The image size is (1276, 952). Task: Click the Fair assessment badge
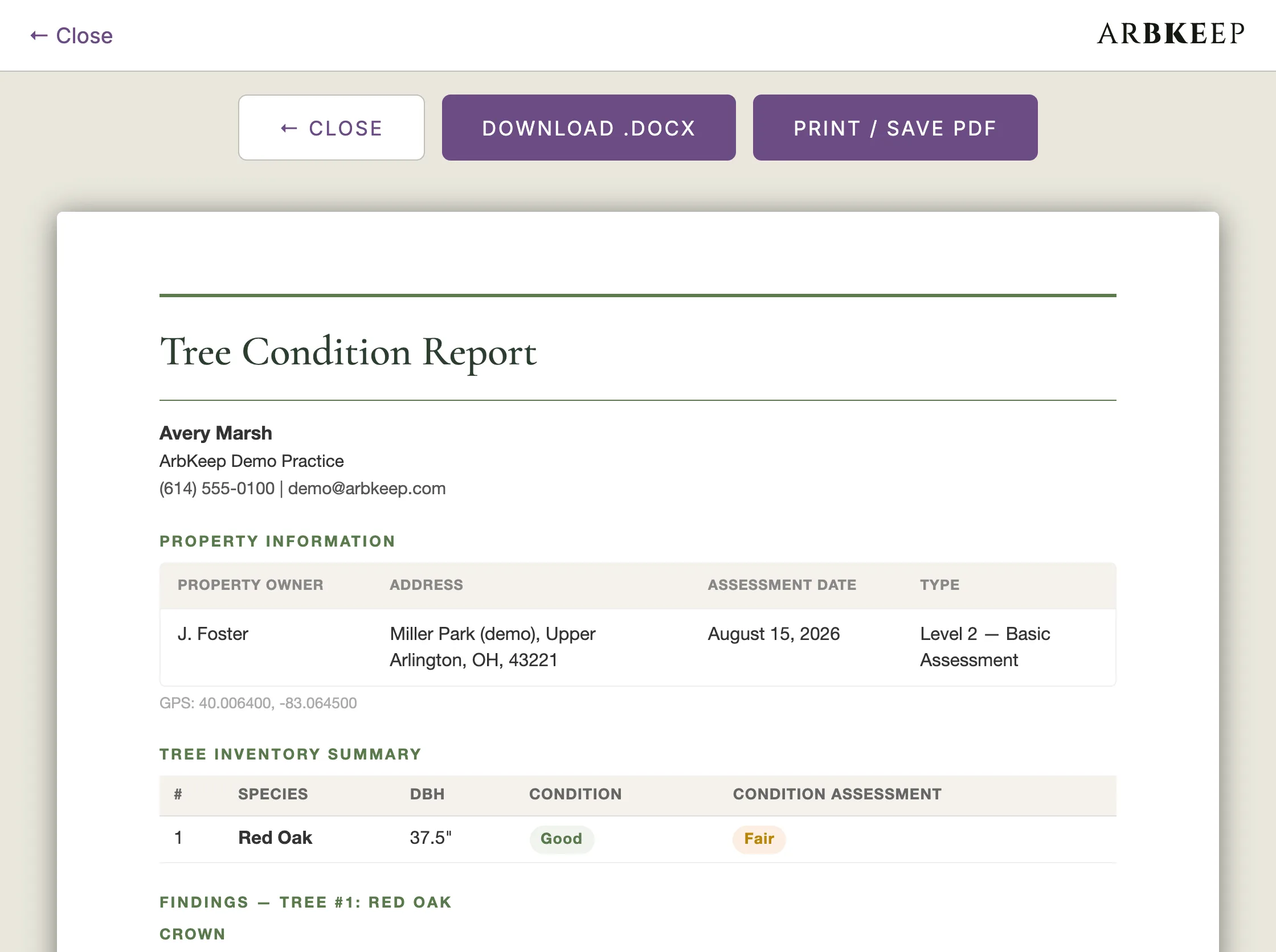point(759,839)
